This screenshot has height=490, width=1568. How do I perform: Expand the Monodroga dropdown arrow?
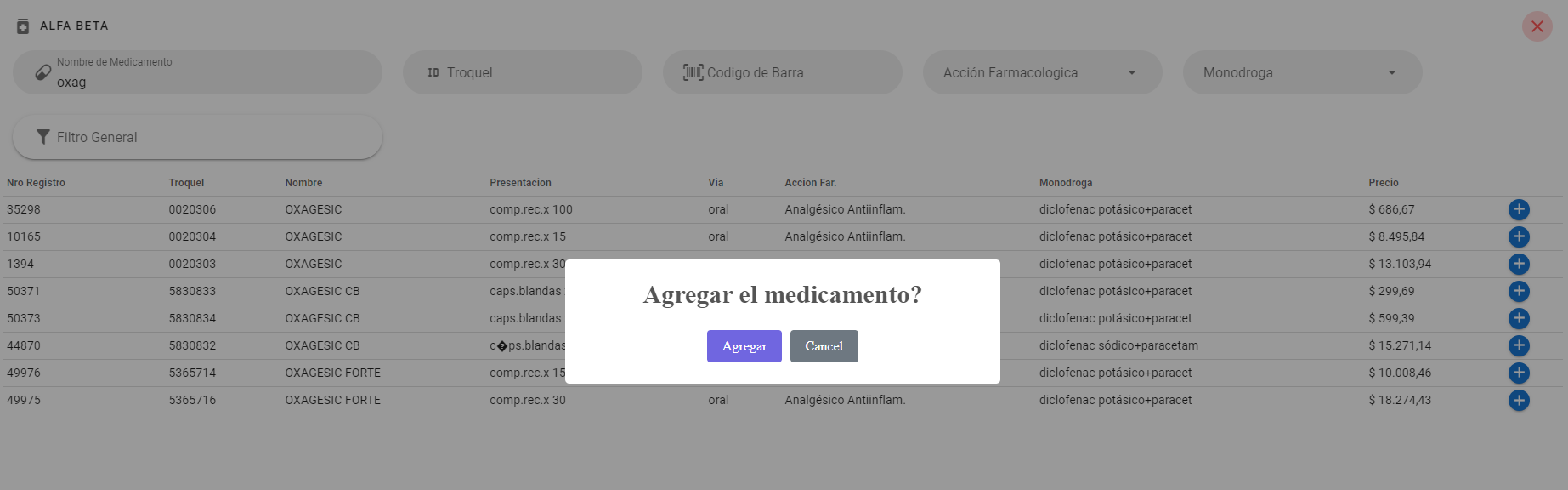tap(1392, 73)
